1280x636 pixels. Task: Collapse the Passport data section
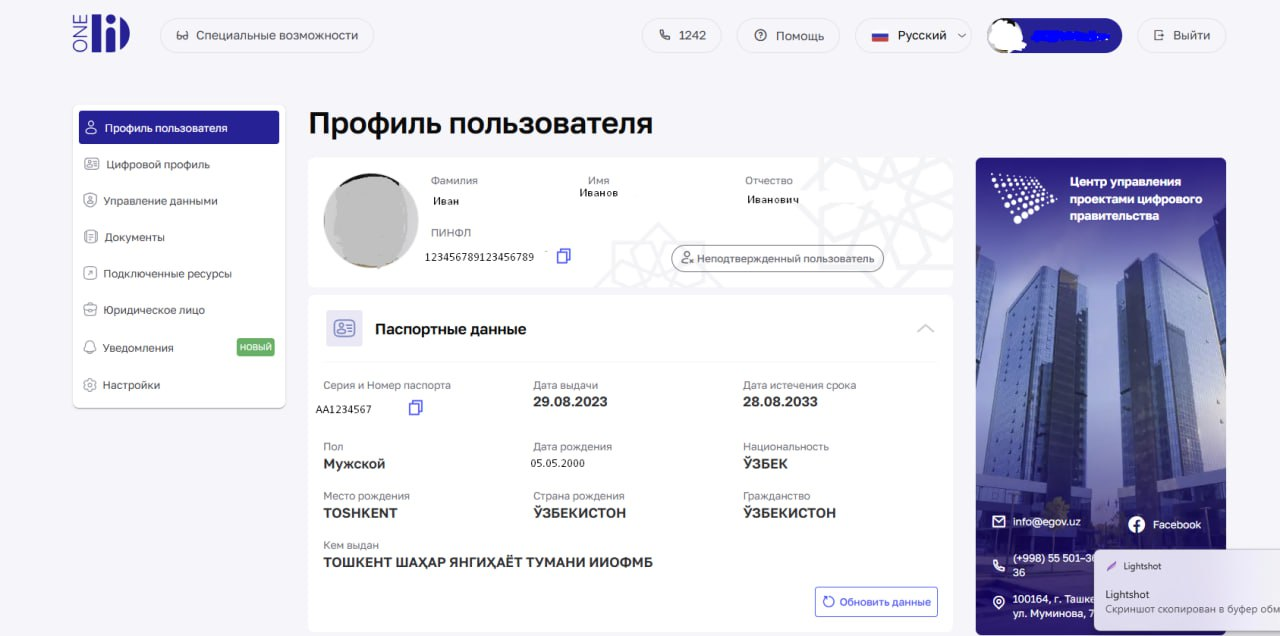926,329
